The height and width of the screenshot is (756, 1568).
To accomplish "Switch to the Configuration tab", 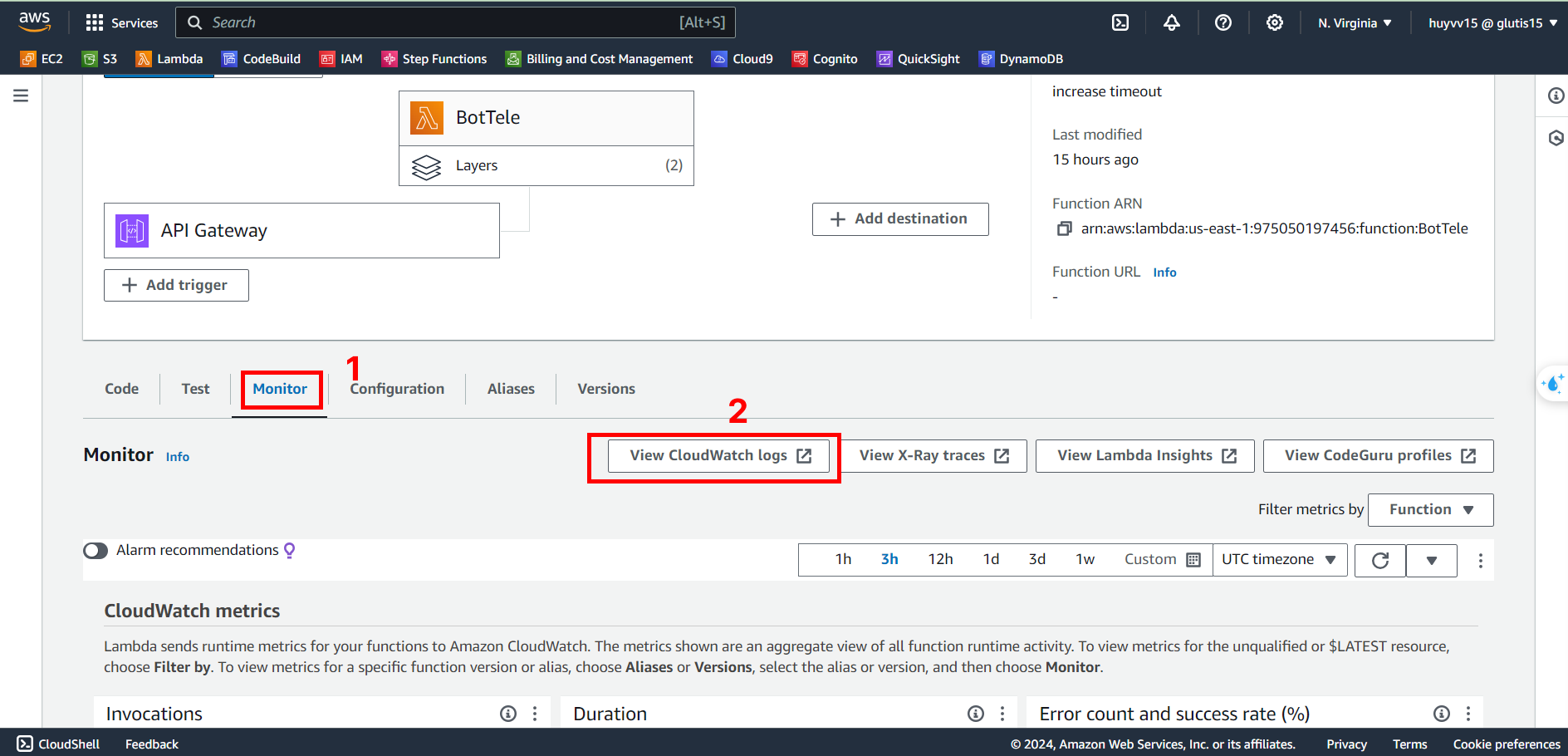I will click(x=397, y=389).
